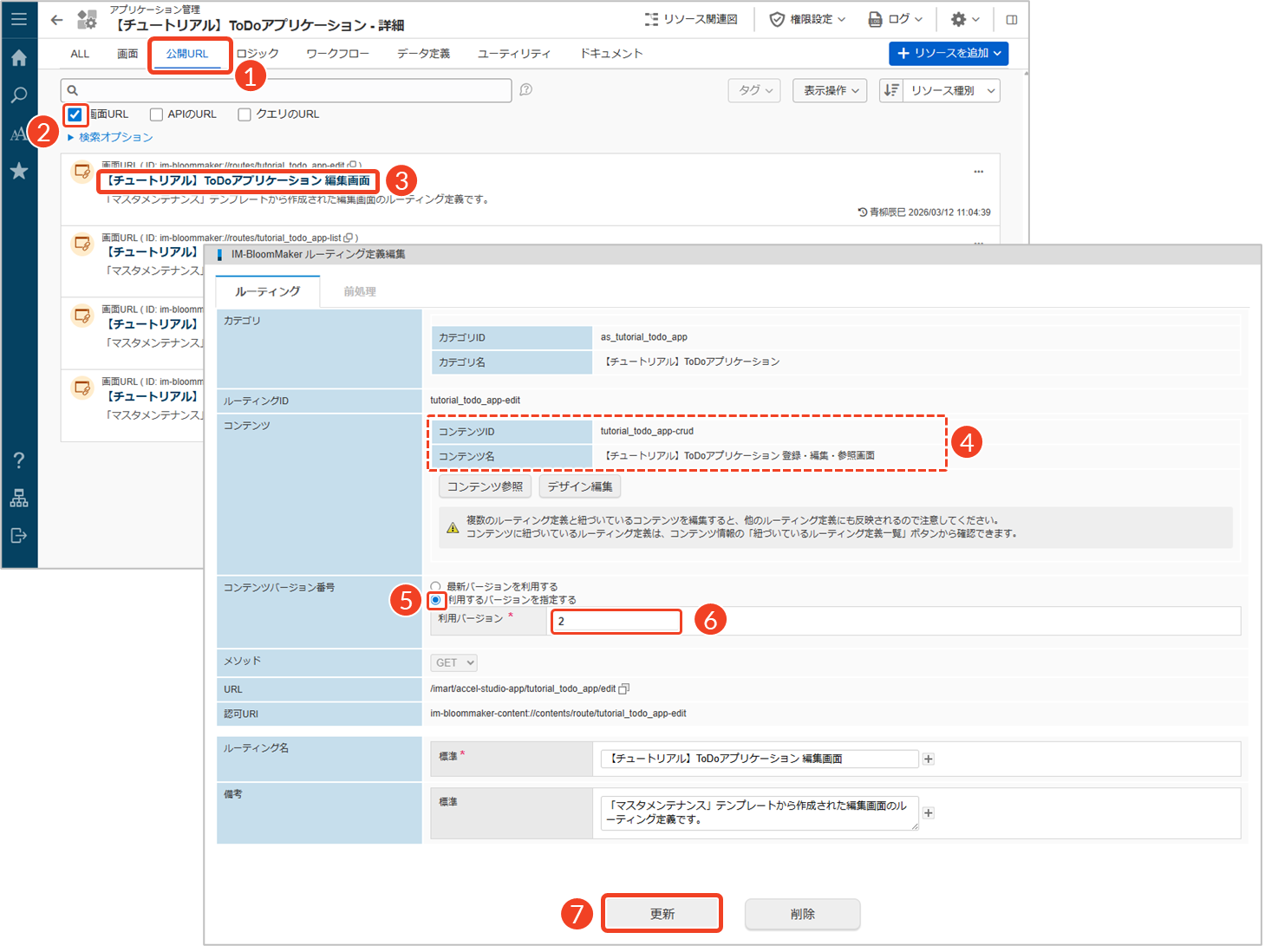
Task: Click the デザイン編集 button
Action: (x=580, y=486)
